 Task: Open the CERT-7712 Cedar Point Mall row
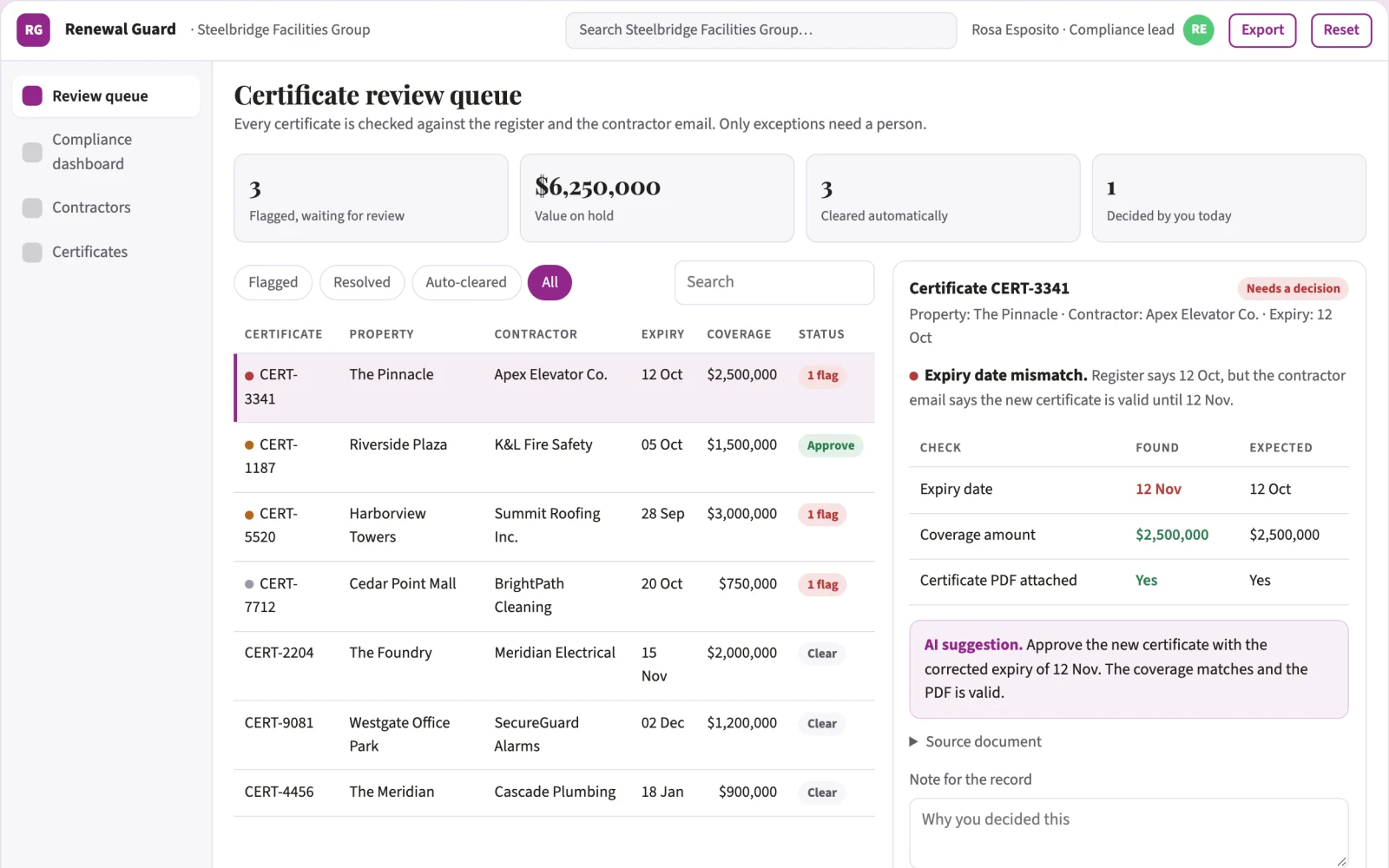[554, 595]
